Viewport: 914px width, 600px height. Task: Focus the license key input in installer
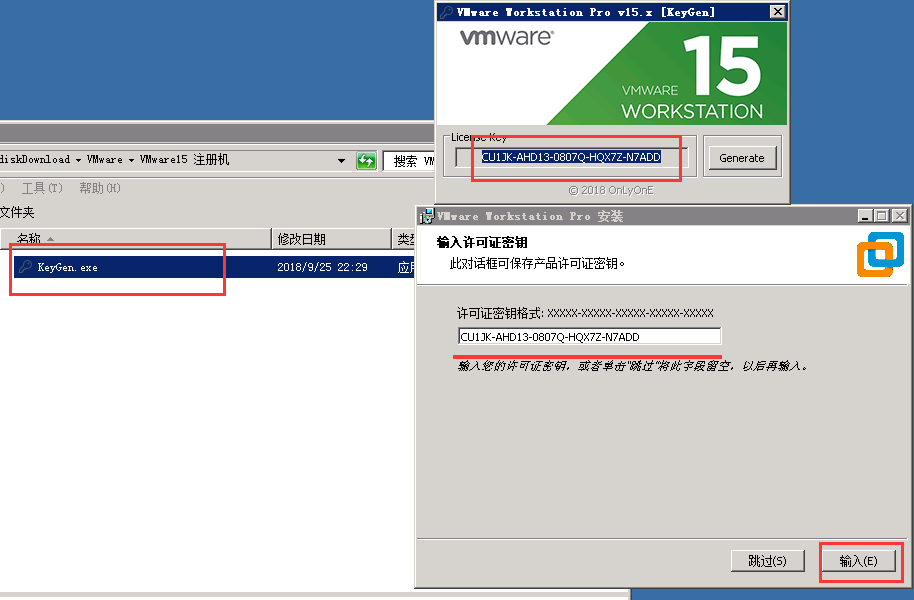point(589,336)
